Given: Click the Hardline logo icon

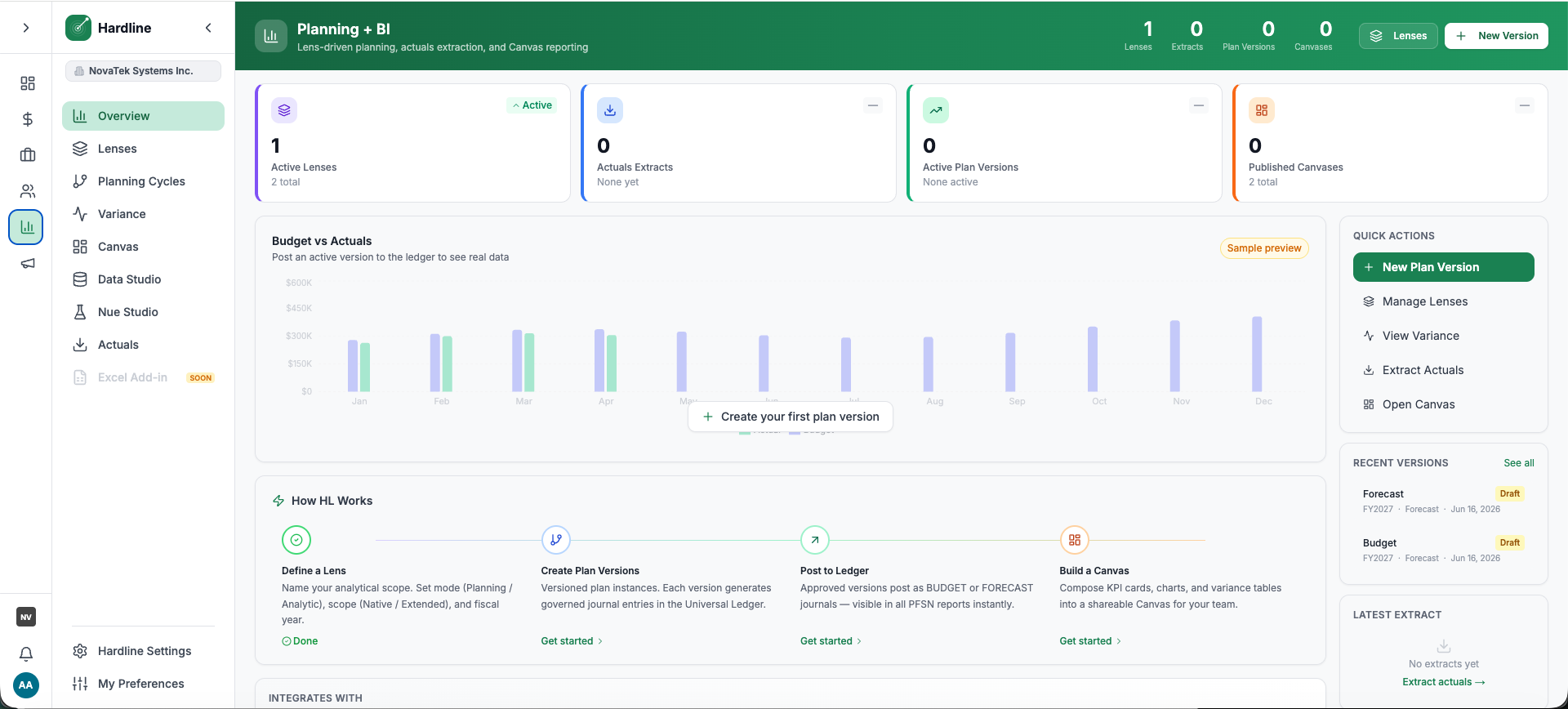Looking at the screenshot, I should point(78,28).
